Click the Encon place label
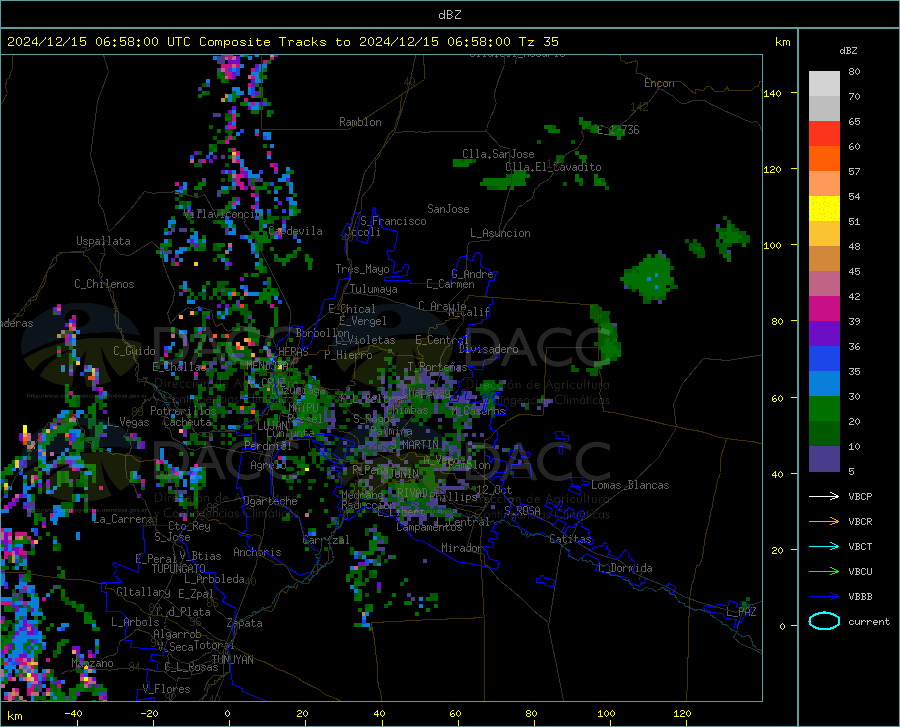Screen dimensions: 900x727 point(659,83)
